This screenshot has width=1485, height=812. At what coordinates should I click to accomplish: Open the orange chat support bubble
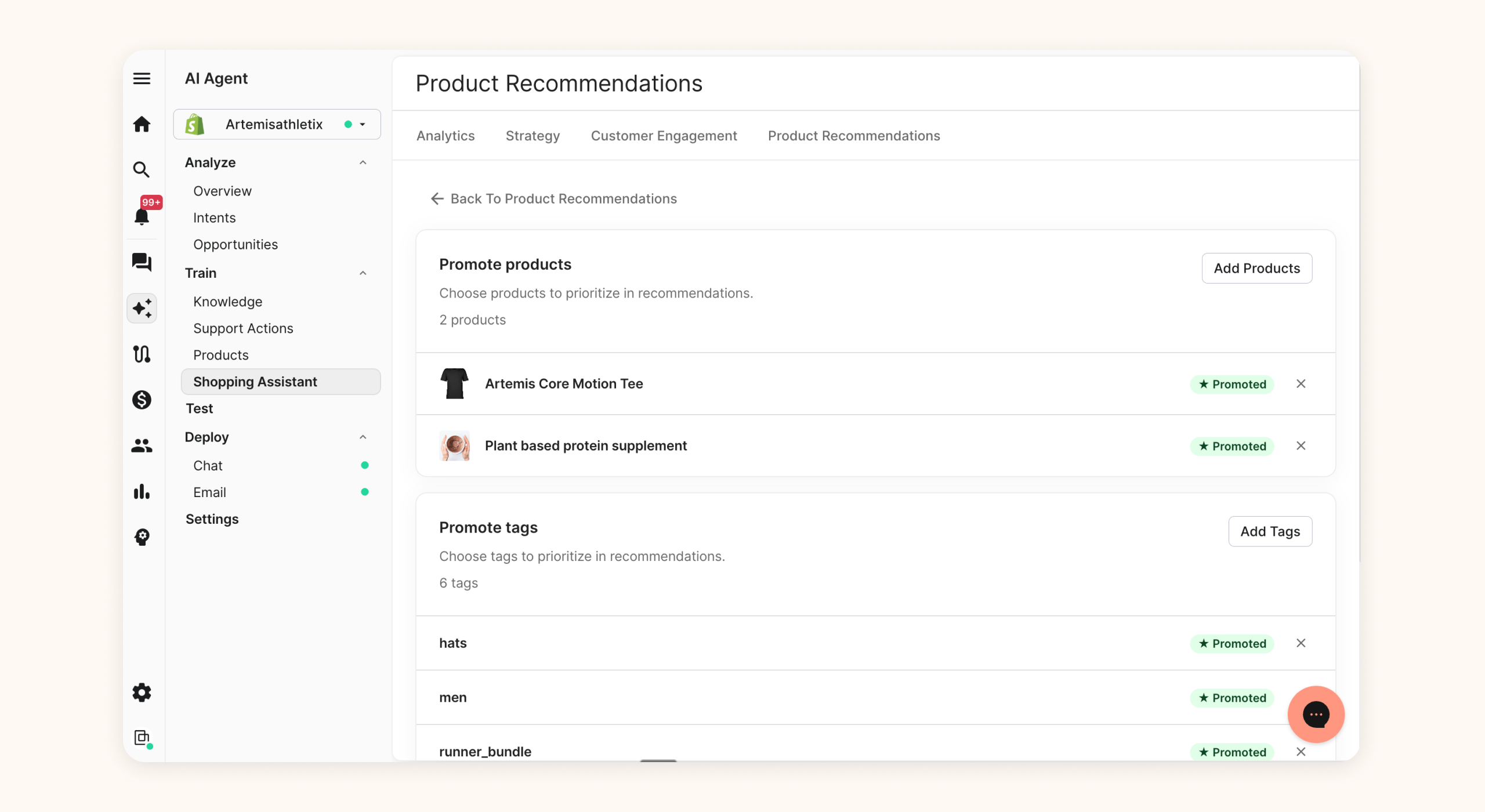[1316, 715]
